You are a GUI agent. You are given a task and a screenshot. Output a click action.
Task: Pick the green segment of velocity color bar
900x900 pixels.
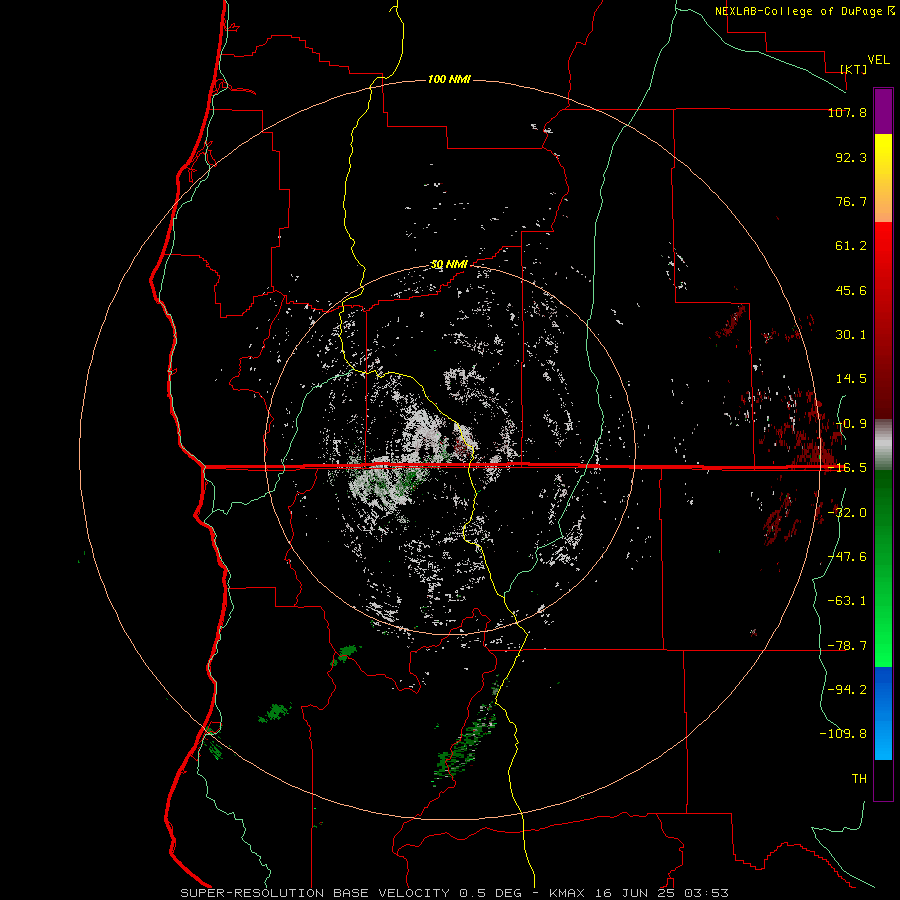point(883,568)
